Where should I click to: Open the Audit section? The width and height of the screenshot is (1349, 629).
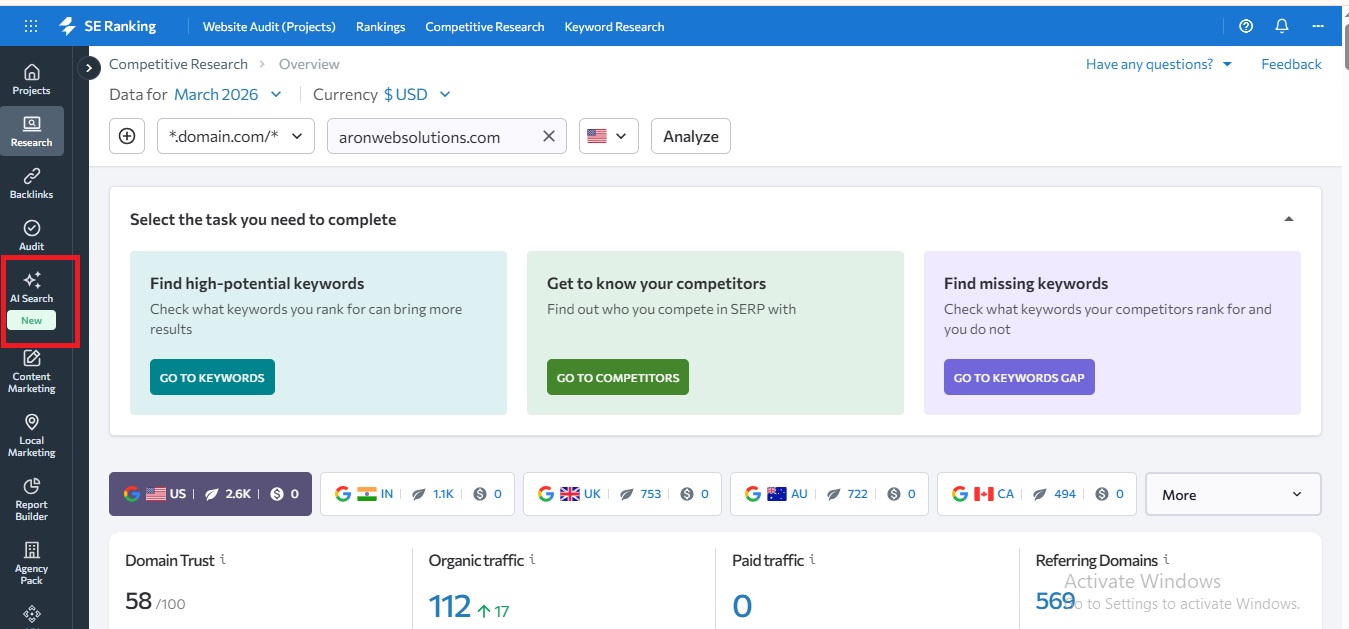[31, 235]
